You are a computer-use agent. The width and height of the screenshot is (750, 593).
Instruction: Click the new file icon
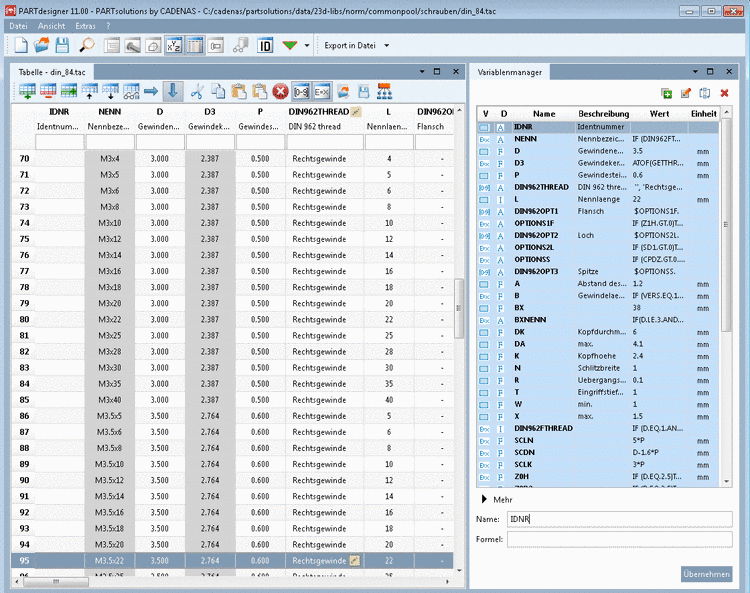coord(20,45)
